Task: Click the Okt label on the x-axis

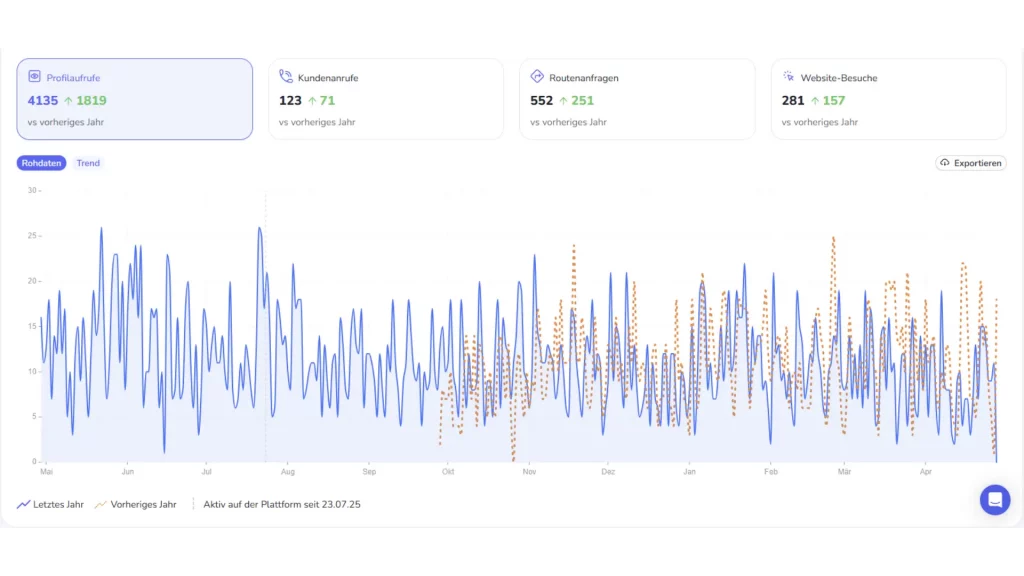Action: tap(448, 472)
